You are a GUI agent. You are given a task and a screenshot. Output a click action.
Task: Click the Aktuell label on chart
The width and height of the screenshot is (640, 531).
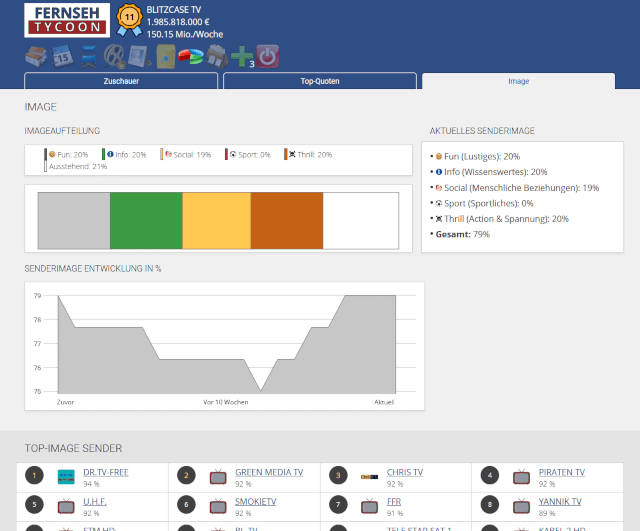tap(384, 402)
